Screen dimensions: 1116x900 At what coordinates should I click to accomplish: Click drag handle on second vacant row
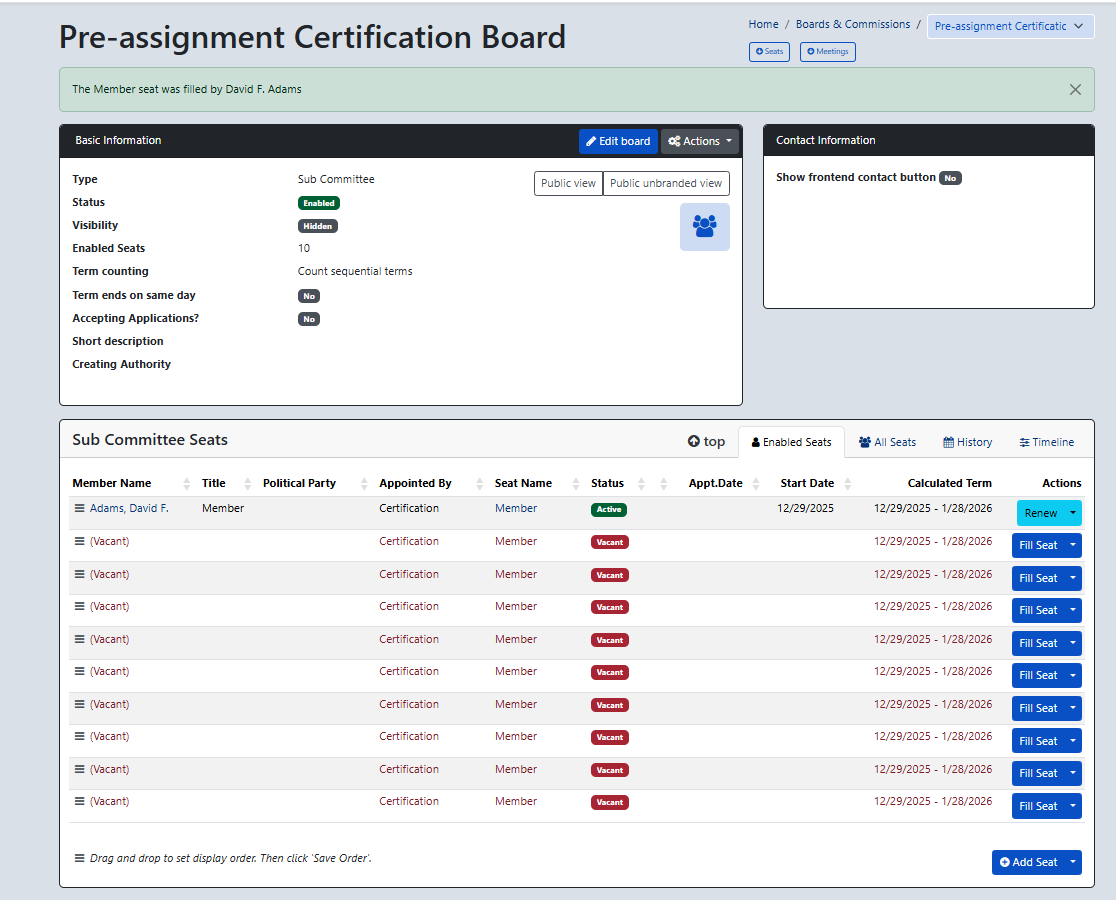[79, 574]
